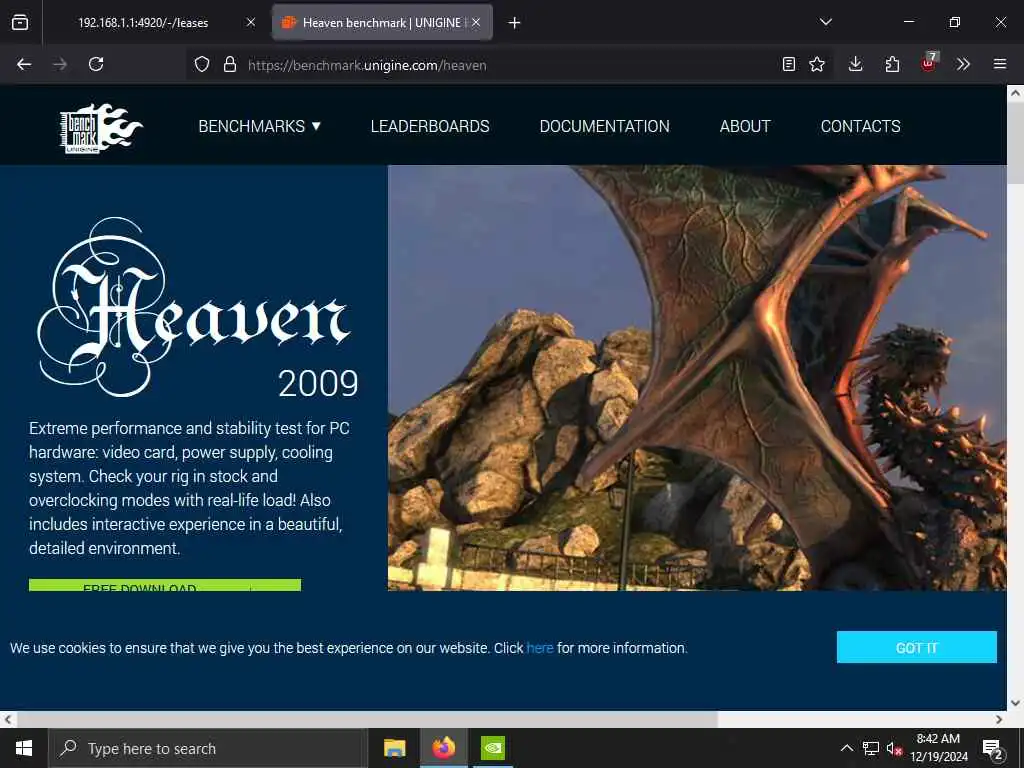Expand the BENCHMARKS dropdown menu

pyautogui.click(x=260, y=126)
